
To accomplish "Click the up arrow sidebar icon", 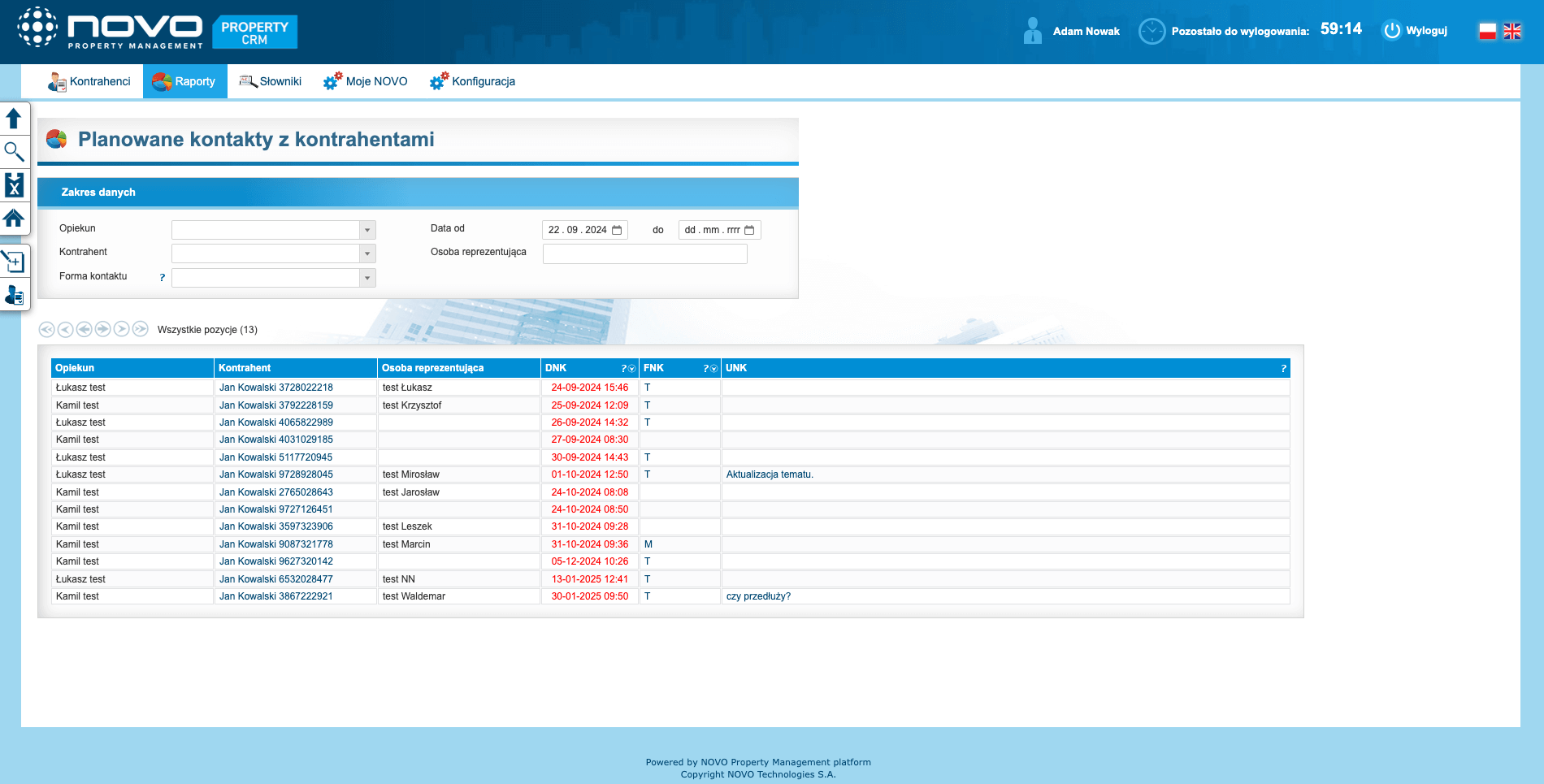I will (x=14, y=119).
